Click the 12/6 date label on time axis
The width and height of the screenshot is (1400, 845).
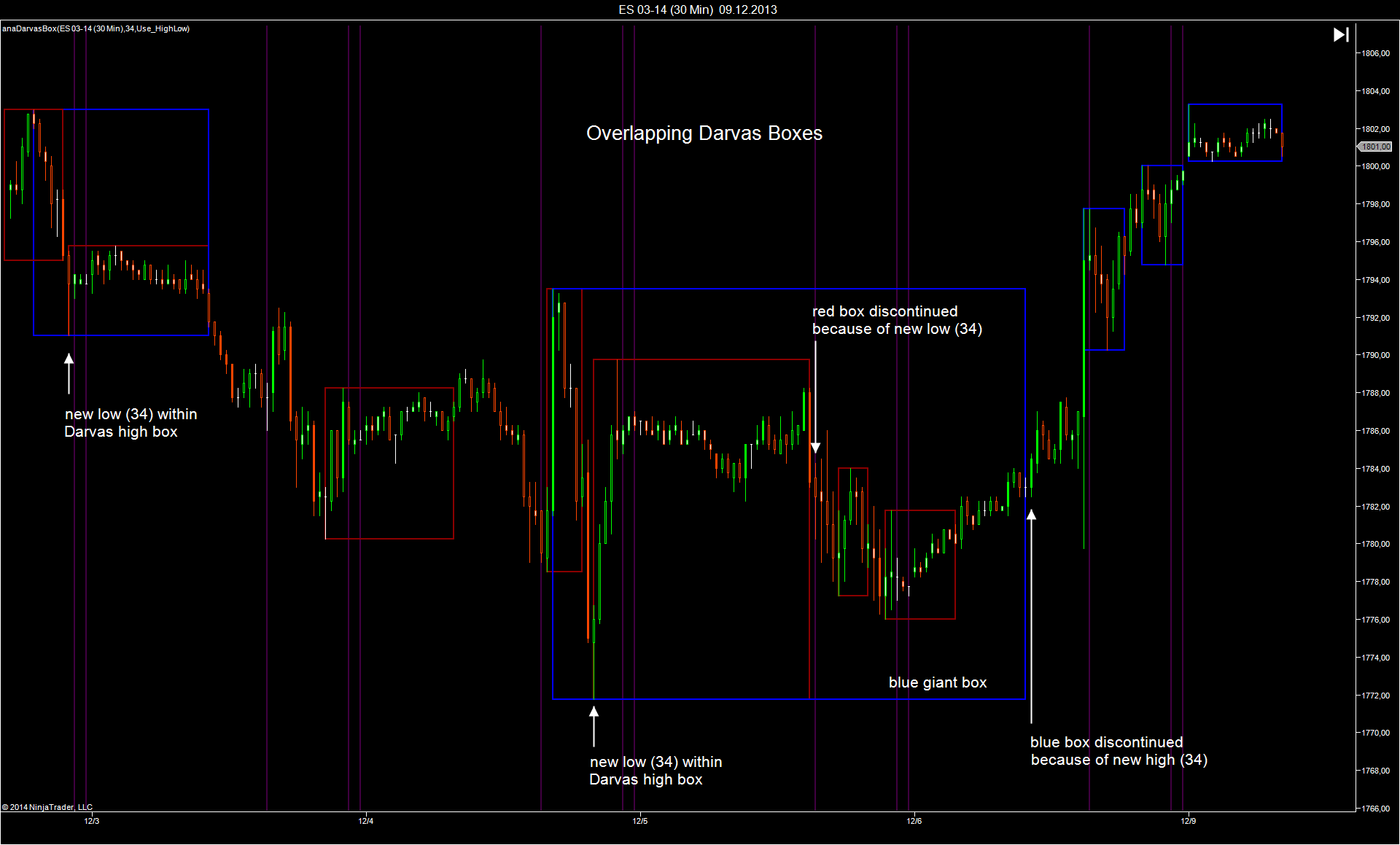pos(914,821)
